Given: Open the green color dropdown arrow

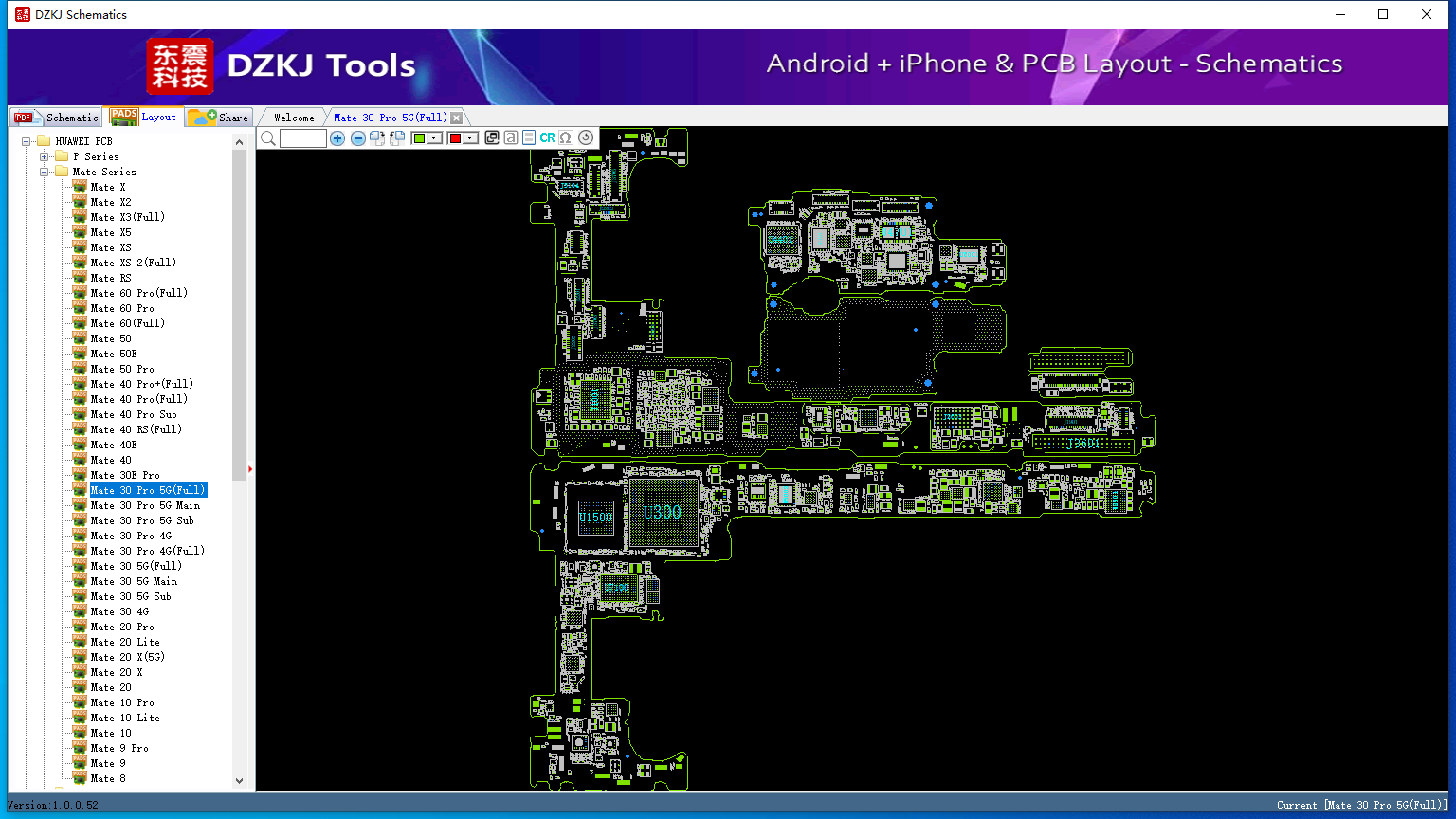Looking at the screenshot, I should pyautogui.click(x=434, y=138).
